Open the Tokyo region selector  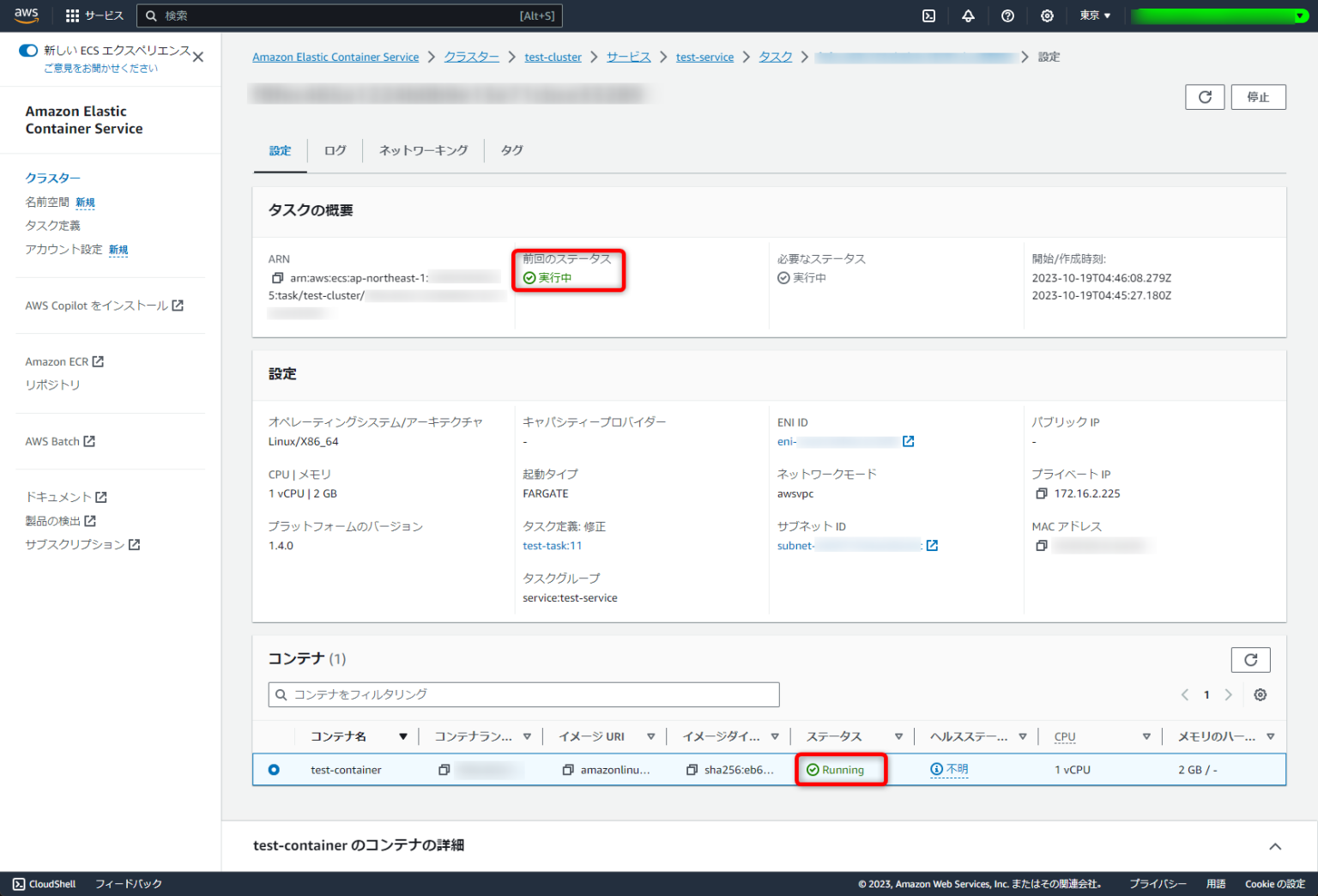click(x=1094, y=15)
